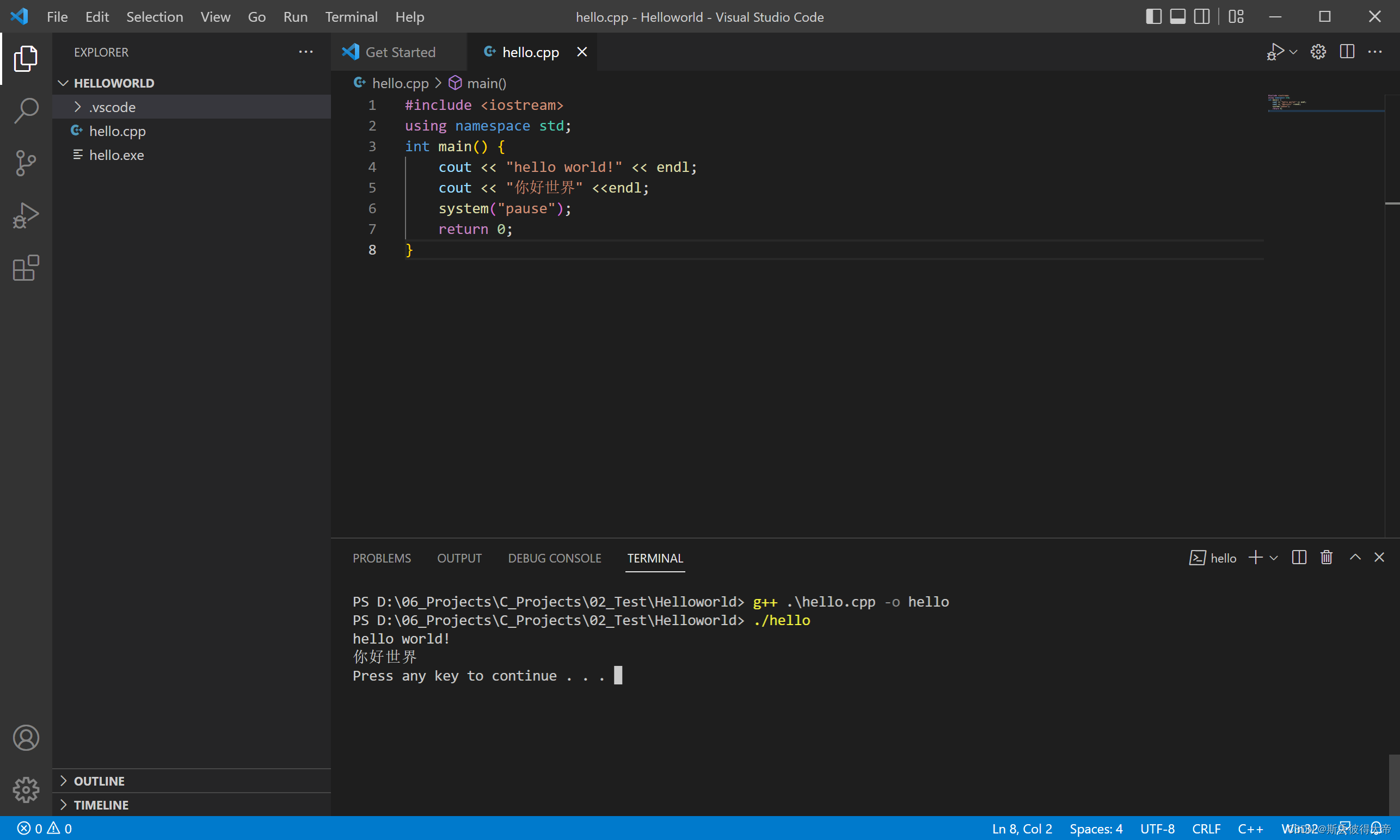Screen dimensions: 1400x840
Task: Select language mode C++
Action: pos(1250,828)
